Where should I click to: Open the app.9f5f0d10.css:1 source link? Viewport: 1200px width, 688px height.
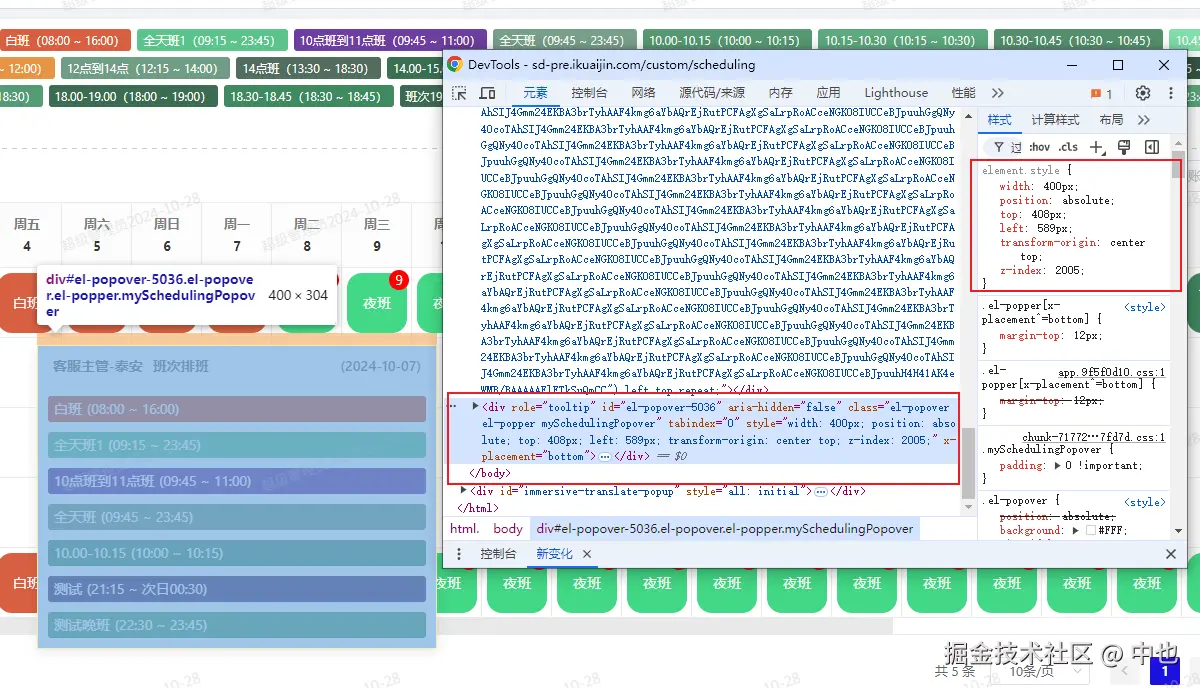pyautogui.click(x=1111, y=371)
